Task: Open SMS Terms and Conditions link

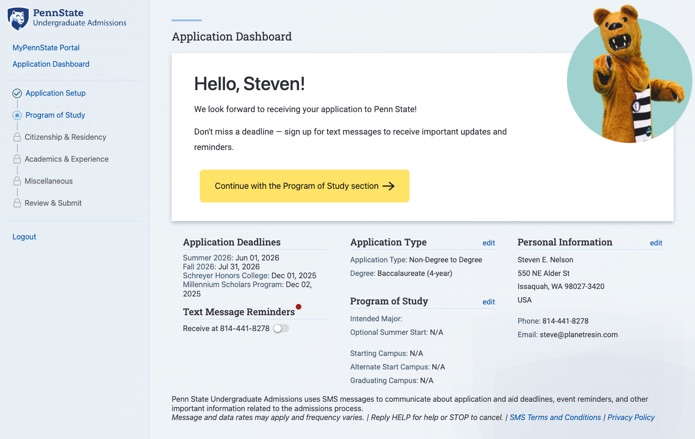Action: coord(555,417)
